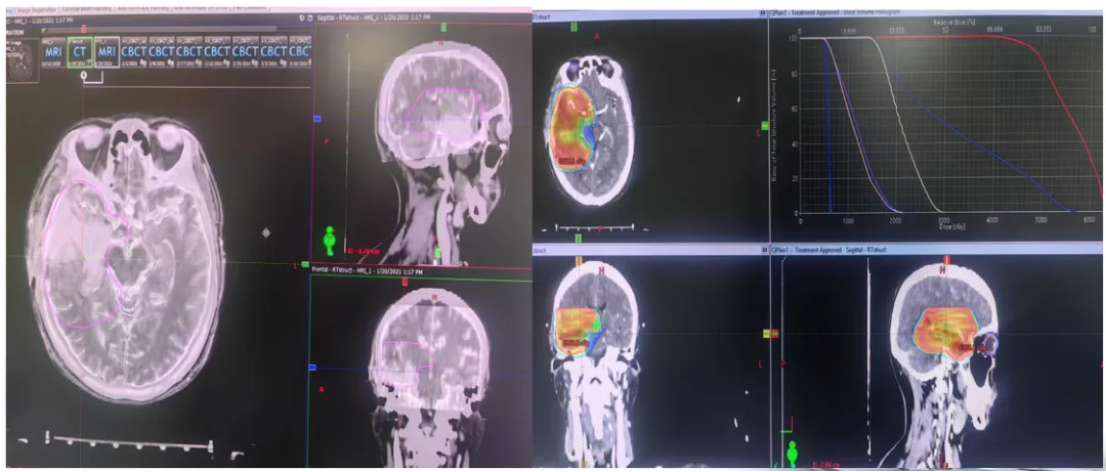Image resolution: width=1106 pixels, height=472 pixels.
Task: Click the green slice marker atop axial dose view
Action: click(x=574, y=28)
